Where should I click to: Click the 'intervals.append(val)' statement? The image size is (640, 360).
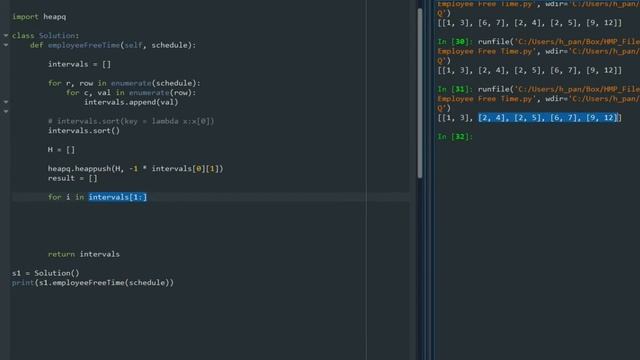click(131, 102)
